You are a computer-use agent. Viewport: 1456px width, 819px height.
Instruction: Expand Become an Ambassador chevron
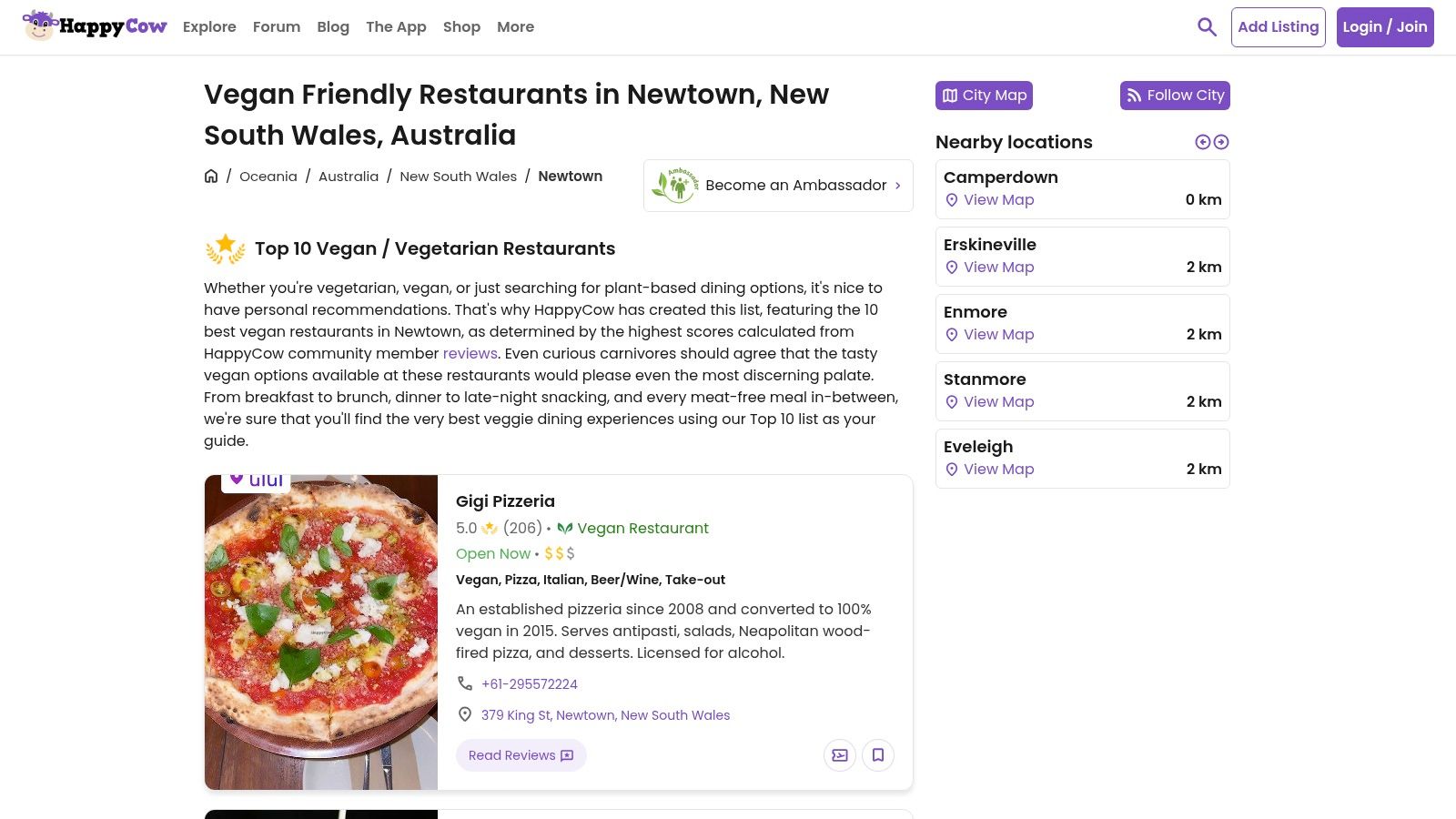898,186
